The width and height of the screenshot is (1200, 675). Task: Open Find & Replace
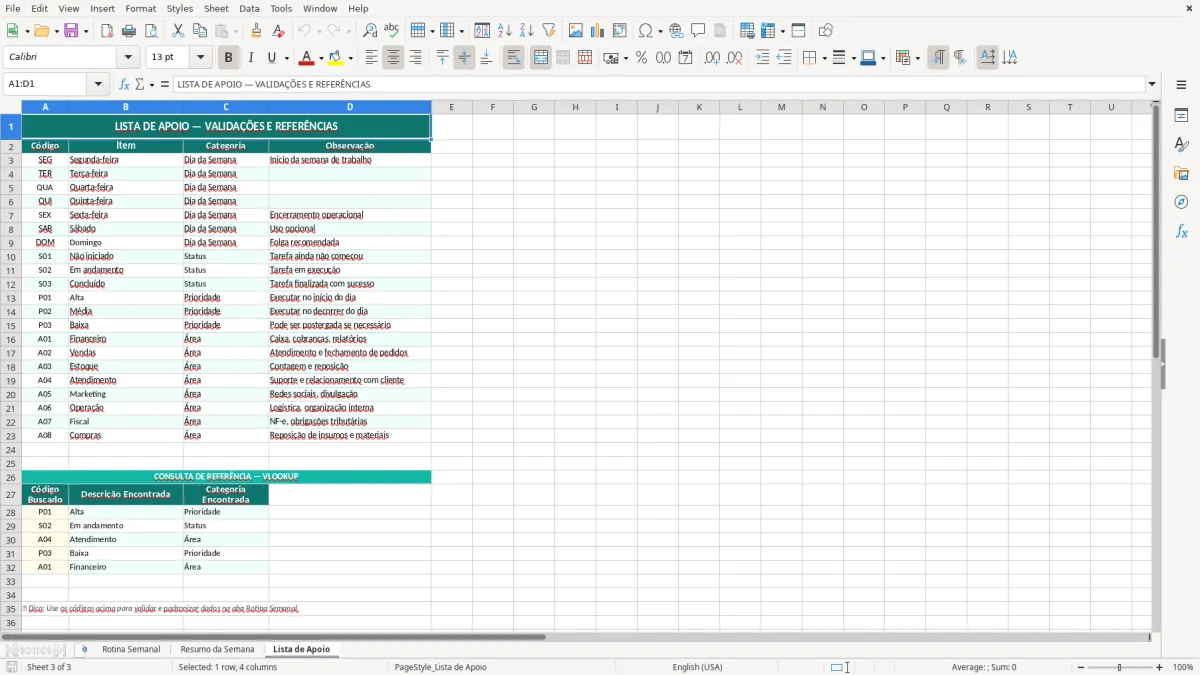(370, 31)
